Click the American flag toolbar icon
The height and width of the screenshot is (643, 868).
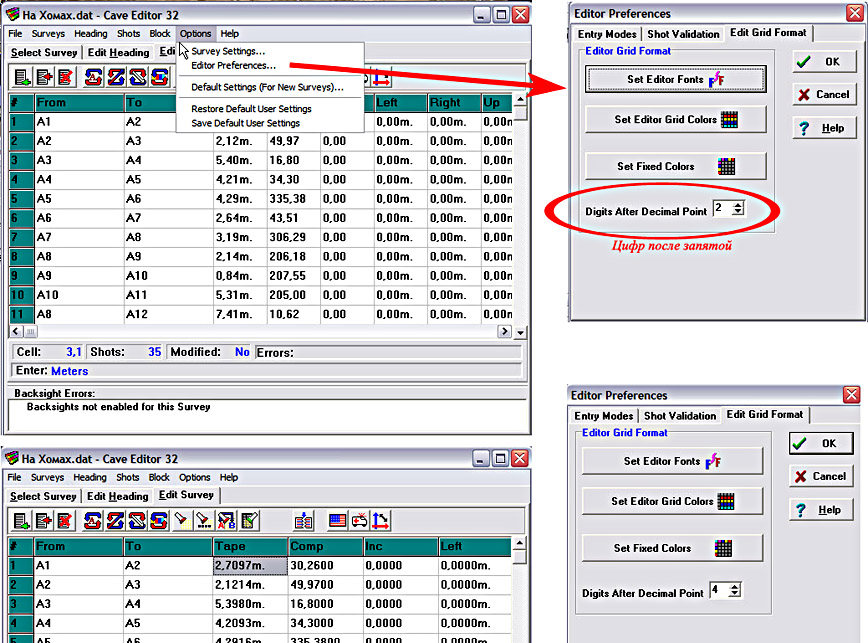click(x=336, y=520)
